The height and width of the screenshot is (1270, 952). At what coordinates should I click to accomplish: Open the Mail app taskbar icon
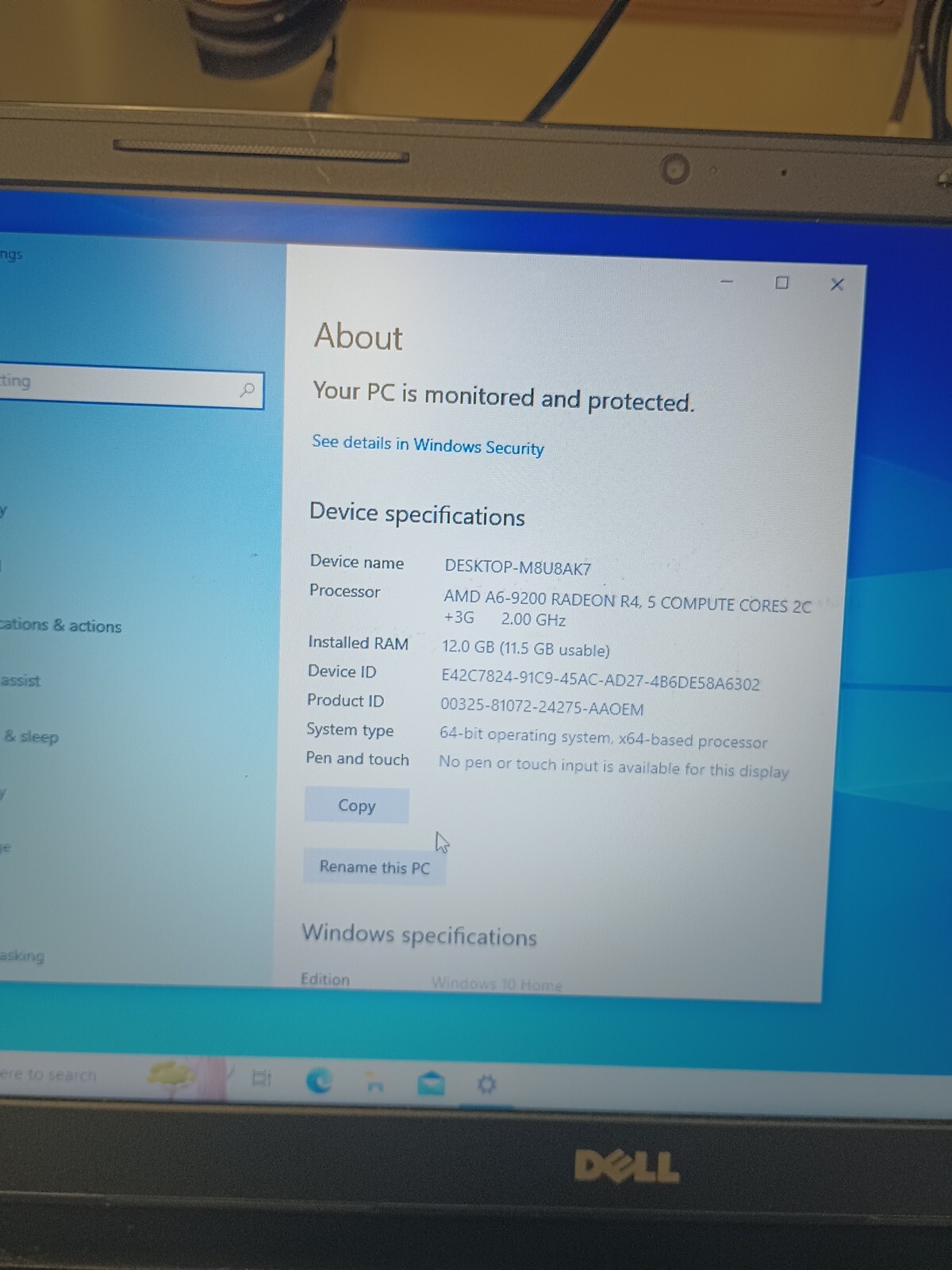[431, 1083]
